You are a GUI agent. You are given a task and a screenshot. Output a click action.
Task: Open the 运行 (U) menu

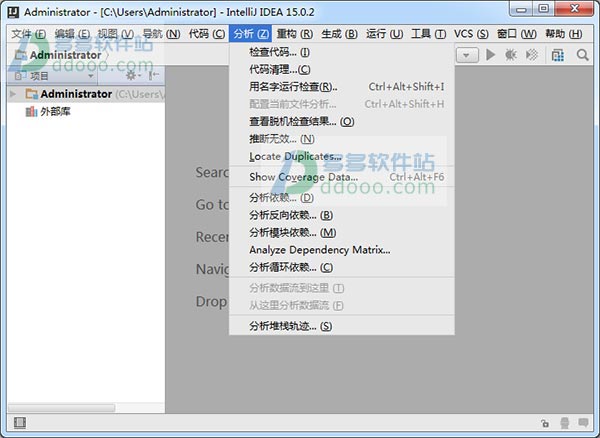coord(385,34)
